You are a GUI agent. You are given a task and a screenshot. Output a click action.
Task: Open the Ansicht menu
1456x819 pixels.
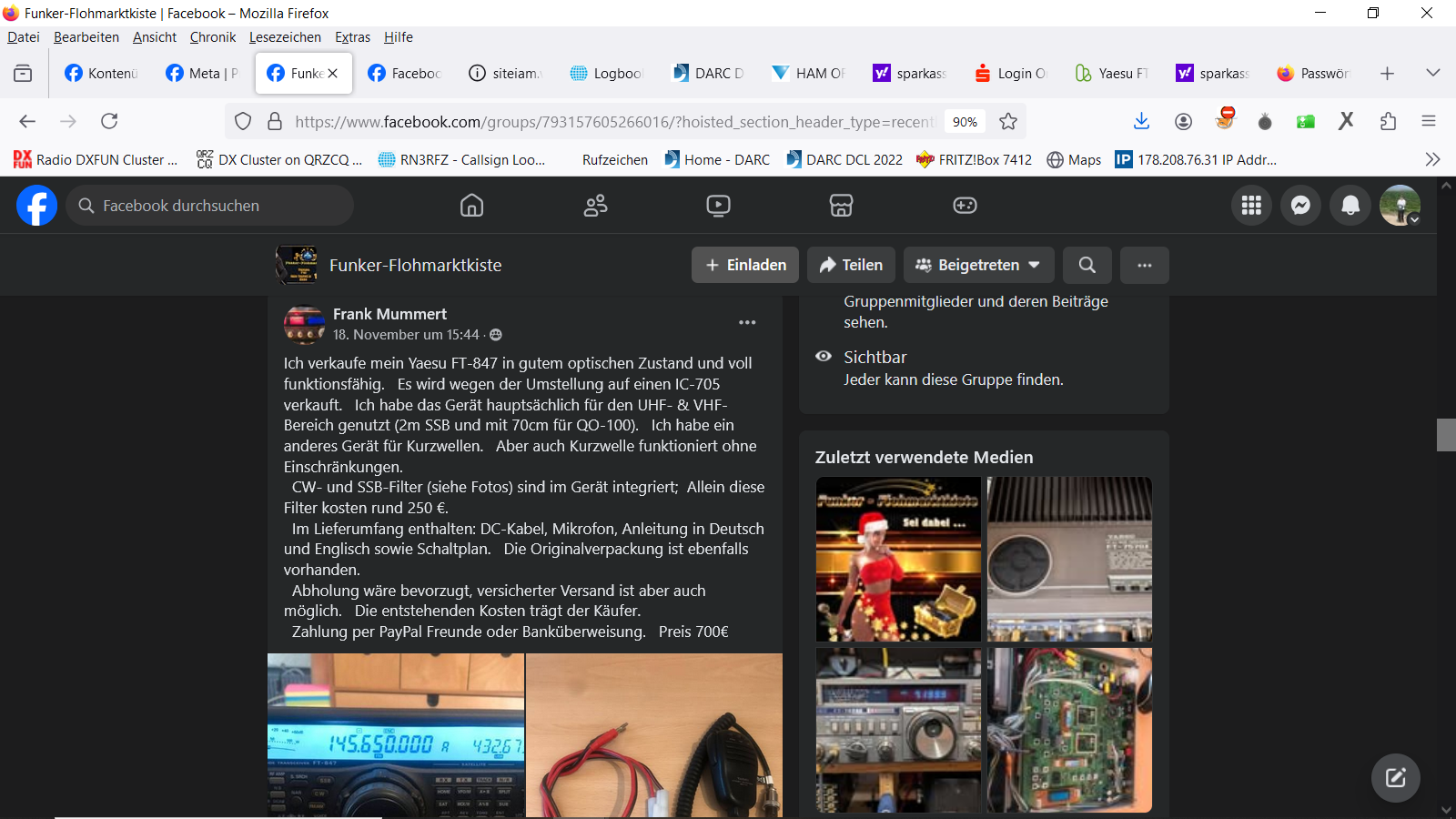click(155, 37)
